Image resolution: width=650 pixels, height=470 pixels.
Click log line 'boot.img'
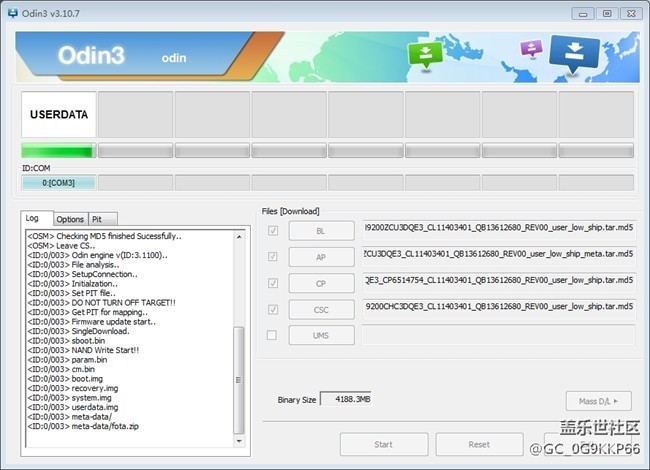coord(65,379)
